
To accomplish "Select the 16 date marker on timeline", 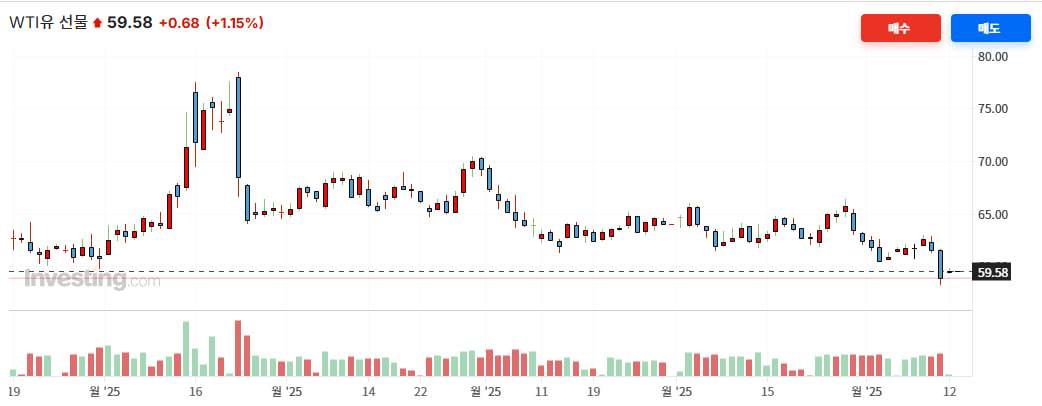I will [x=196, y=392].
